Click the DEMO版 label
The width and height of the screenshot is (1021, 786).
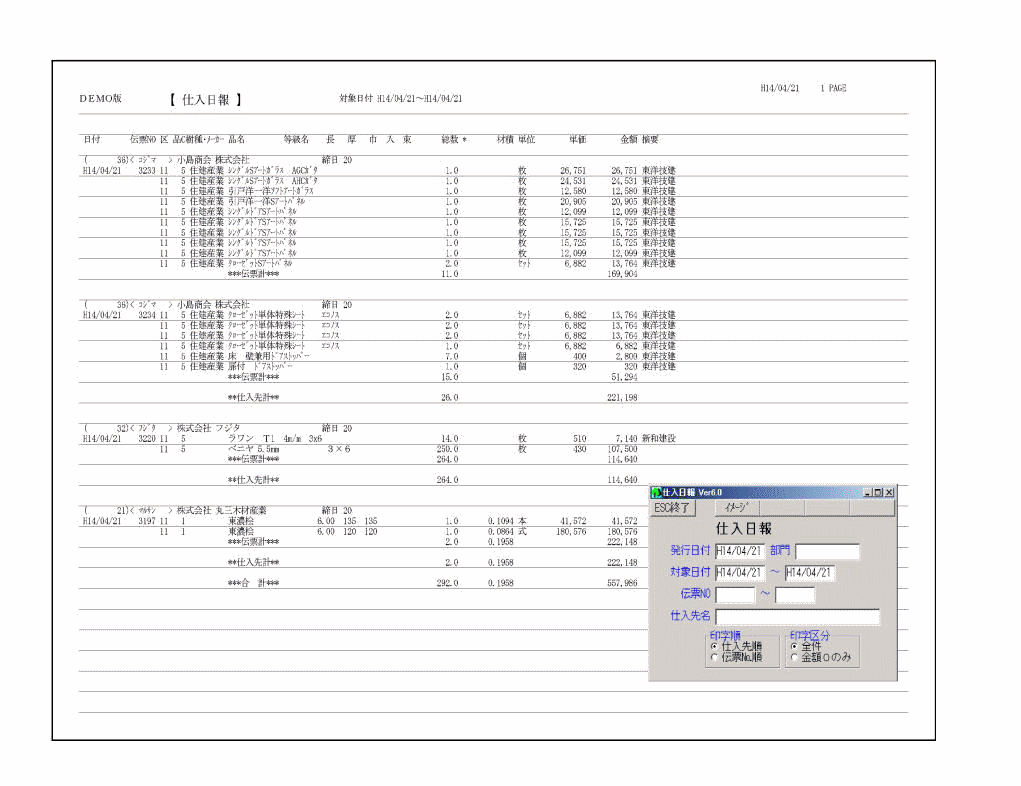coord(101,98)
